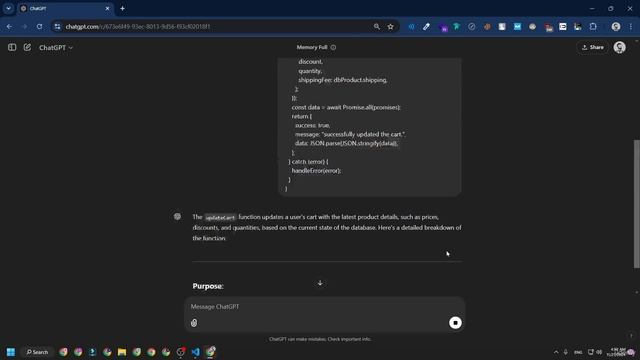Click the Share button

pyautogui.click(x=593, y=47)
